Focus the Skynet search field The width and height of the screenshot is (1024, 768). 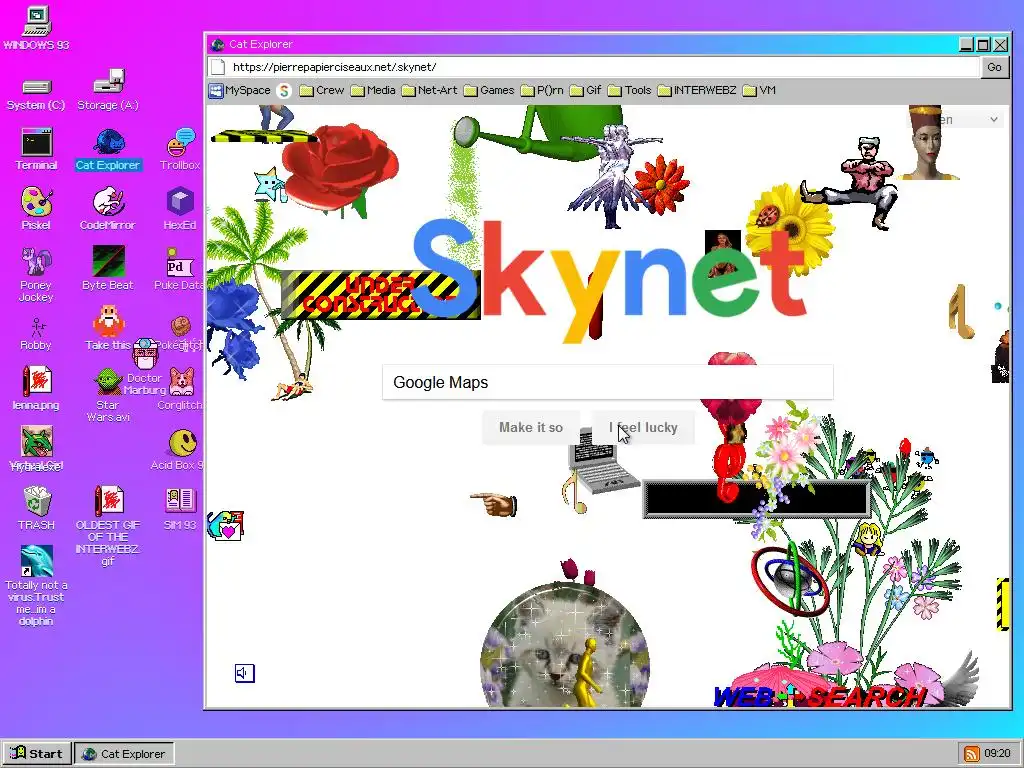(607, 382)
